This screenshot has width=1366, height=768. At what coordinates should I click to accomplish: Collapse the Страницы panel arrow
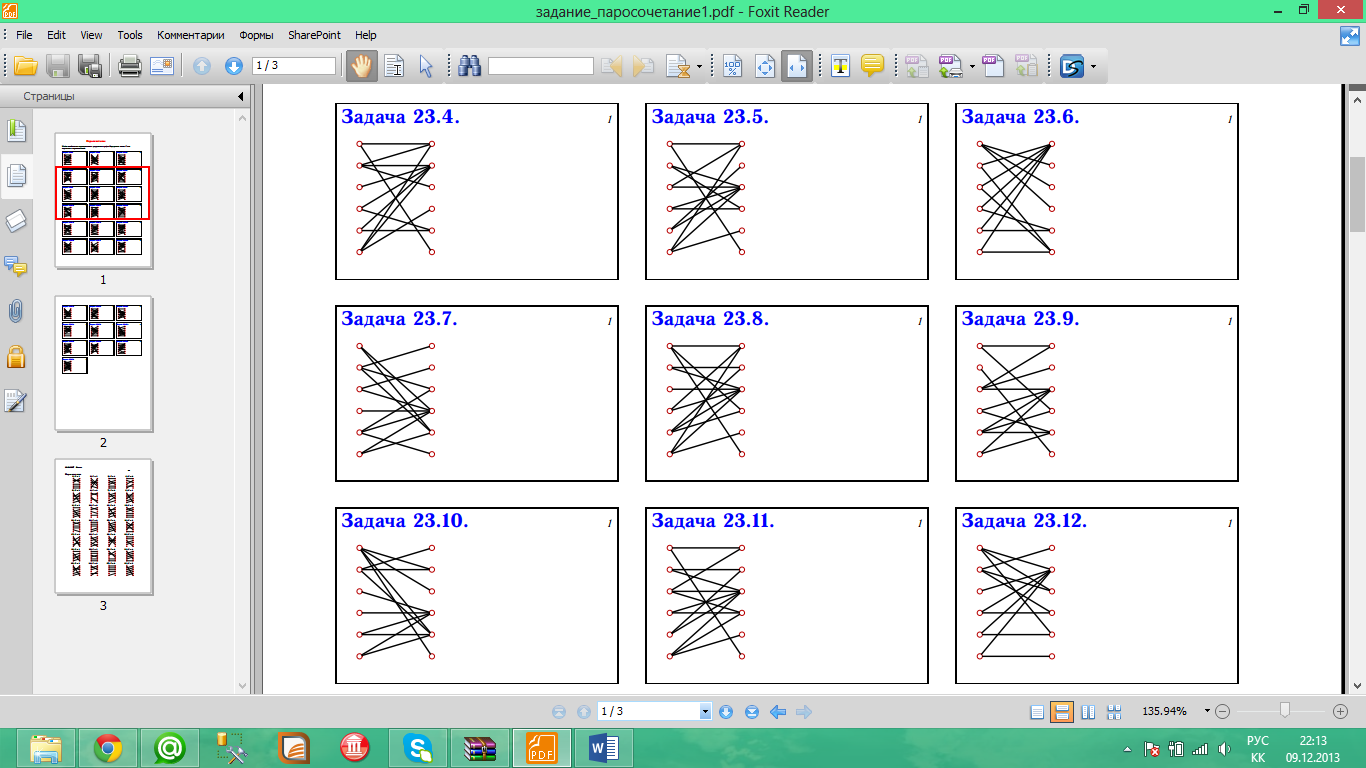tap(241, 97)
